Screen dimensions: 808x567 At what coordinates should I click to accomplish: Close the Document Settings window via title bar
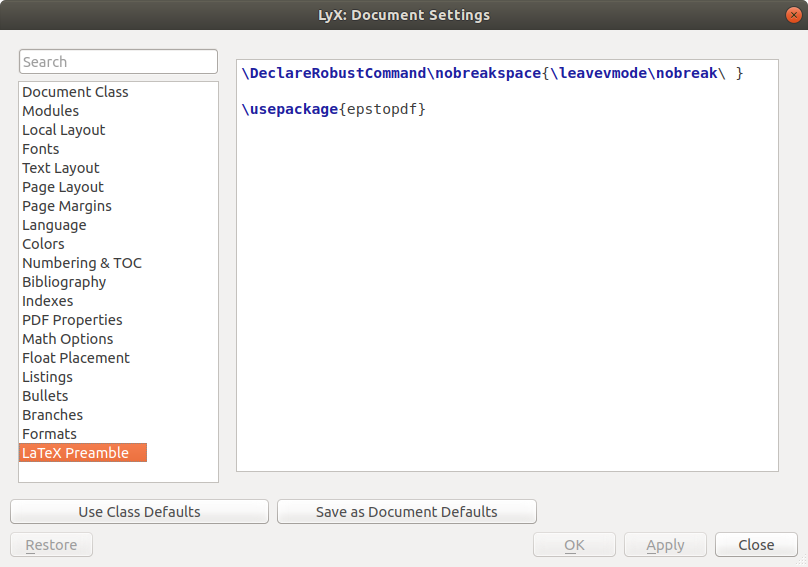coord(791,15)
